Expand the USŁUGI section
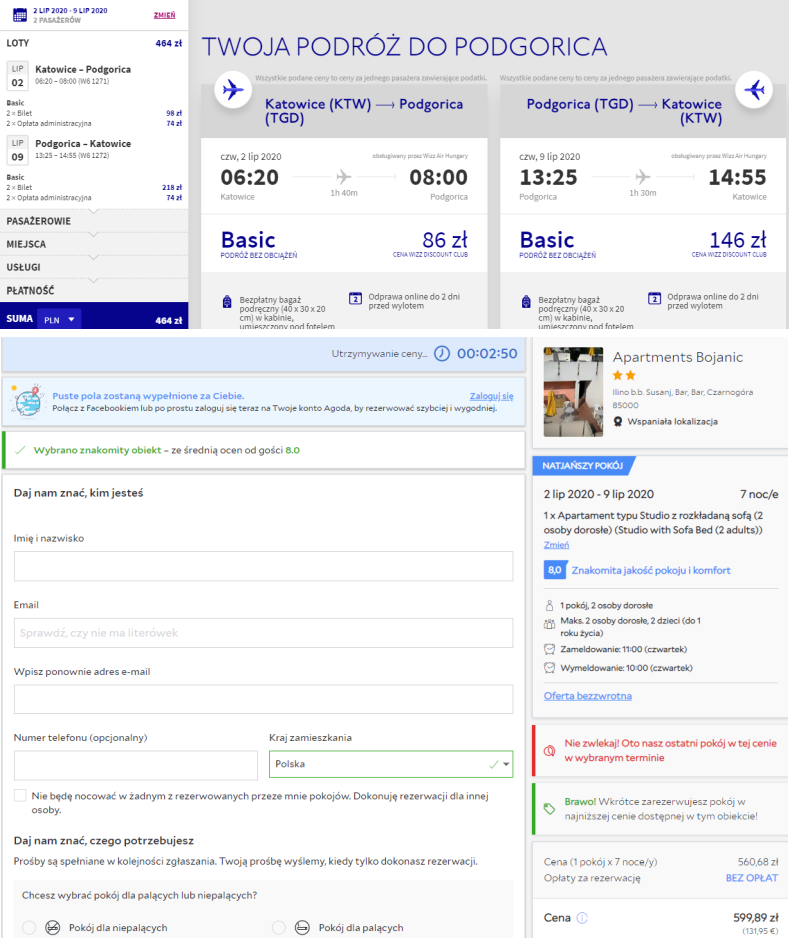Viewport: 789px width, 938px height. tap(94, 267)
